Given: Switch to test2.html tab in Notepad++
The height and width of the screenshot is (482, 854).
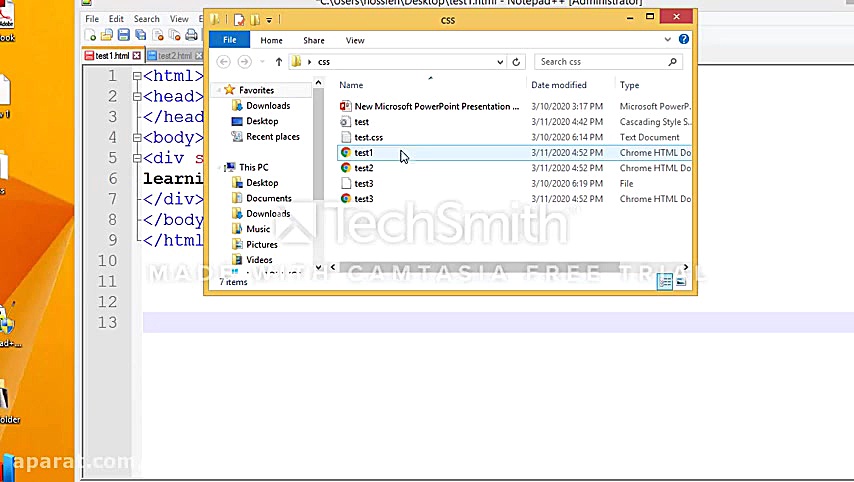Looking at the screenshot, I should 174,56.
